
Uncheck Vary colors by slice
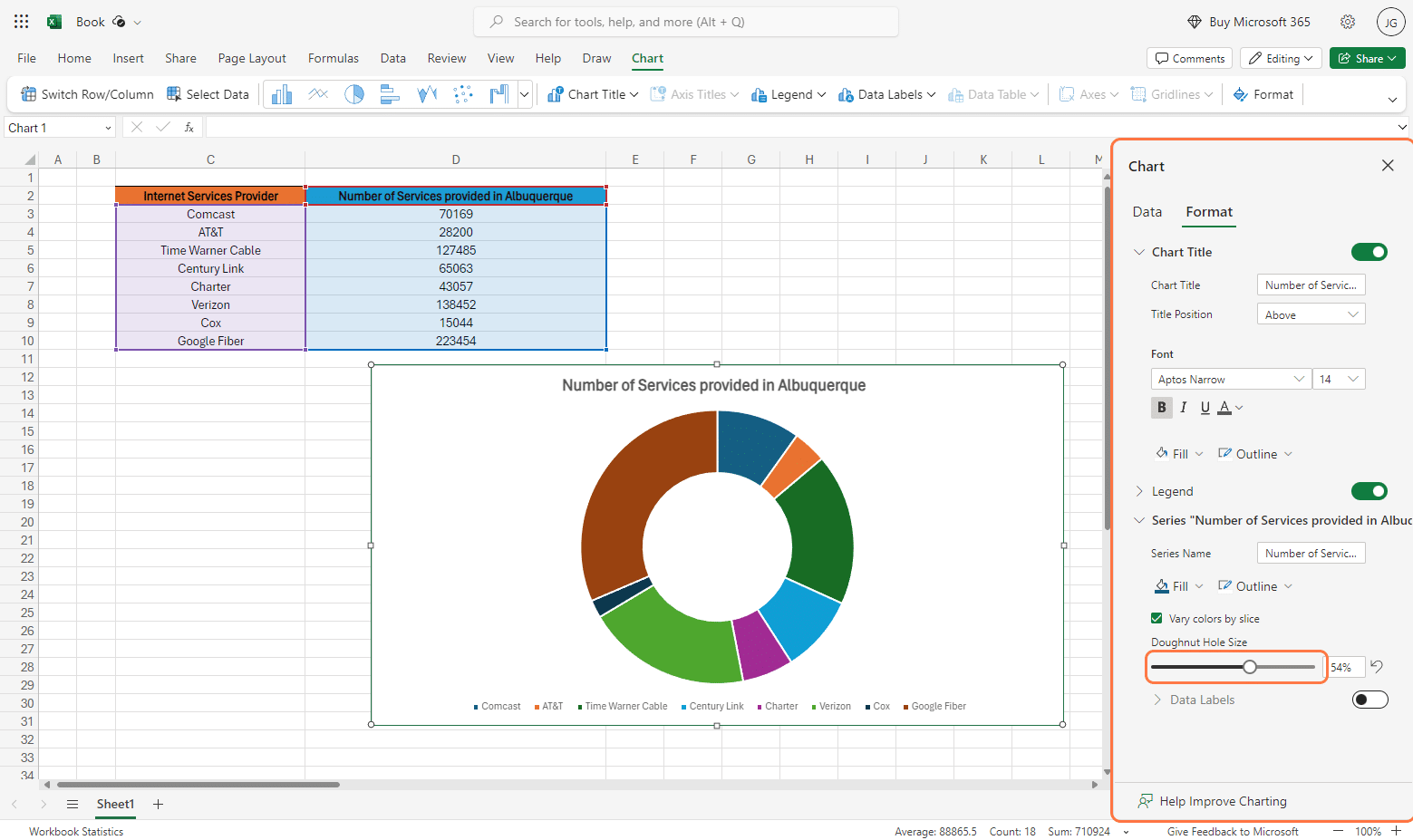(1157, 618)
